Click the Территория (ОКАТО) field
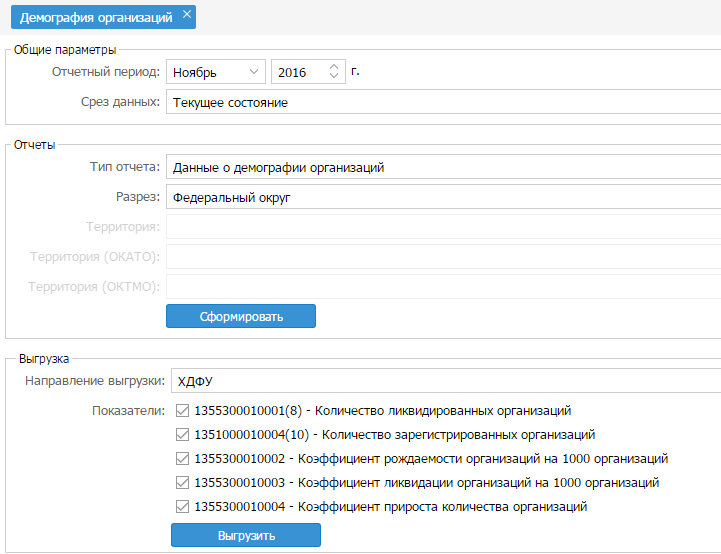Viewport: 721px width, 554px height. (x=443, y=256)
